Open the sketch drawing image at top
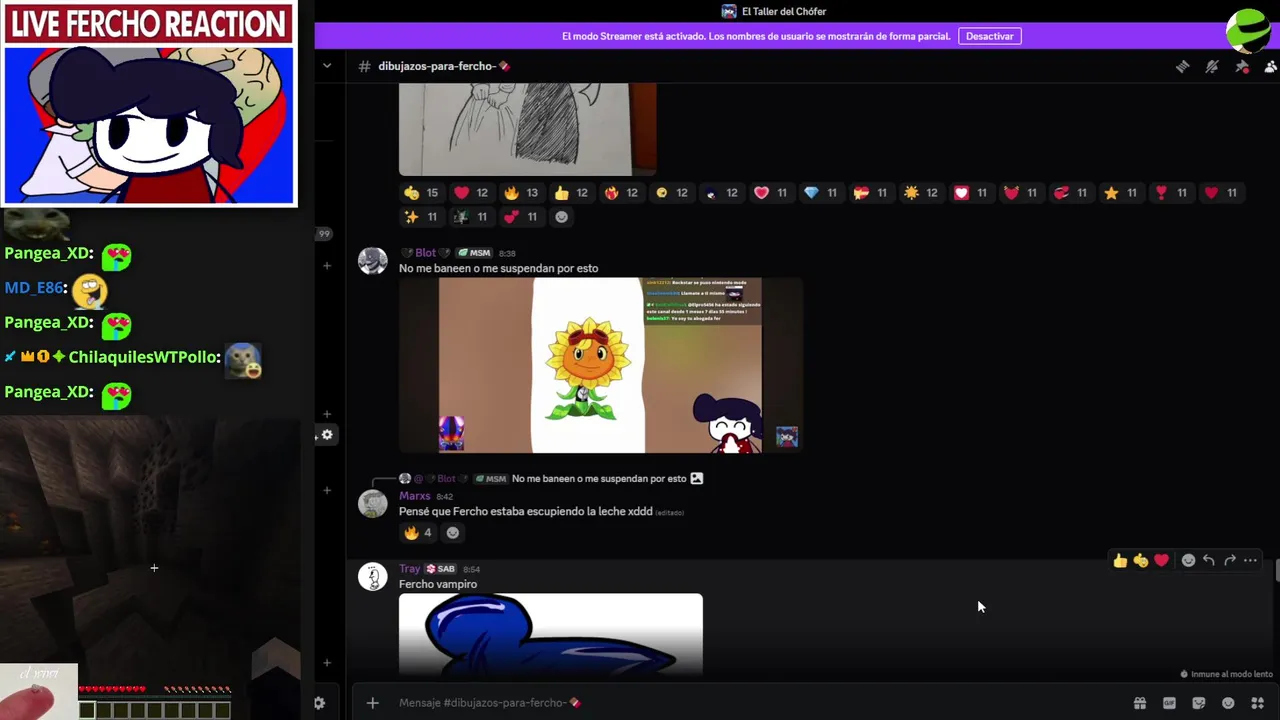The height and width of the screenshot is (720, 1280). tap(527, 130)
